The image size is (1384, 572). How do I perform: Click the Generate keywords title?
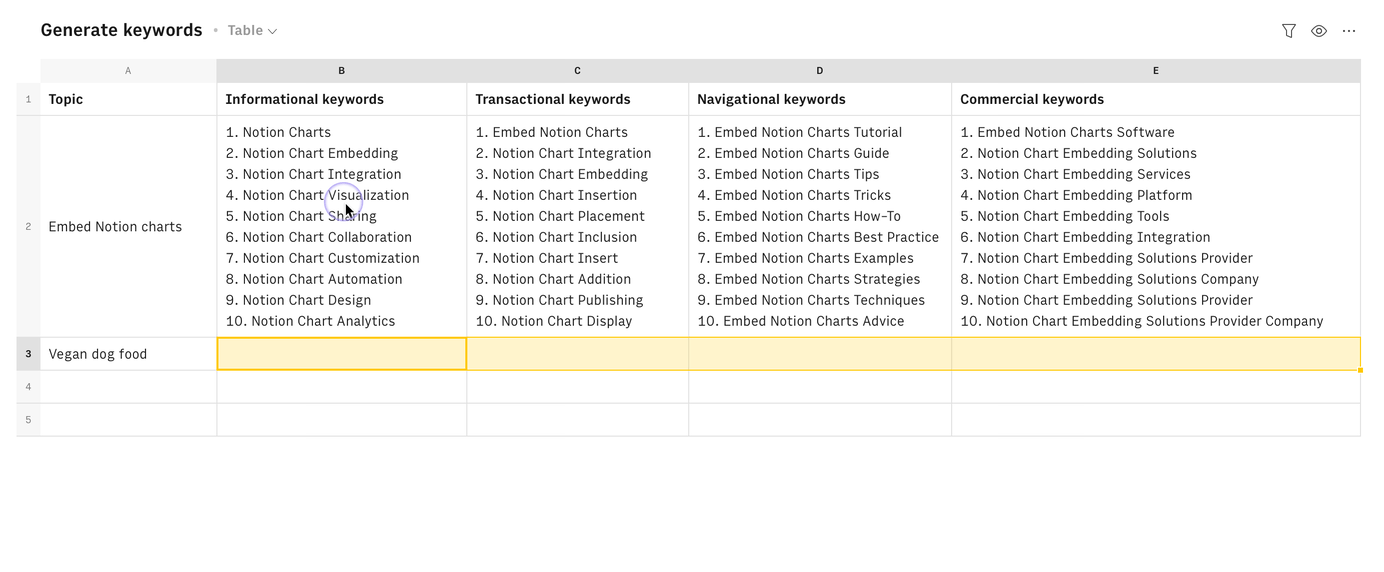[122, 30]
